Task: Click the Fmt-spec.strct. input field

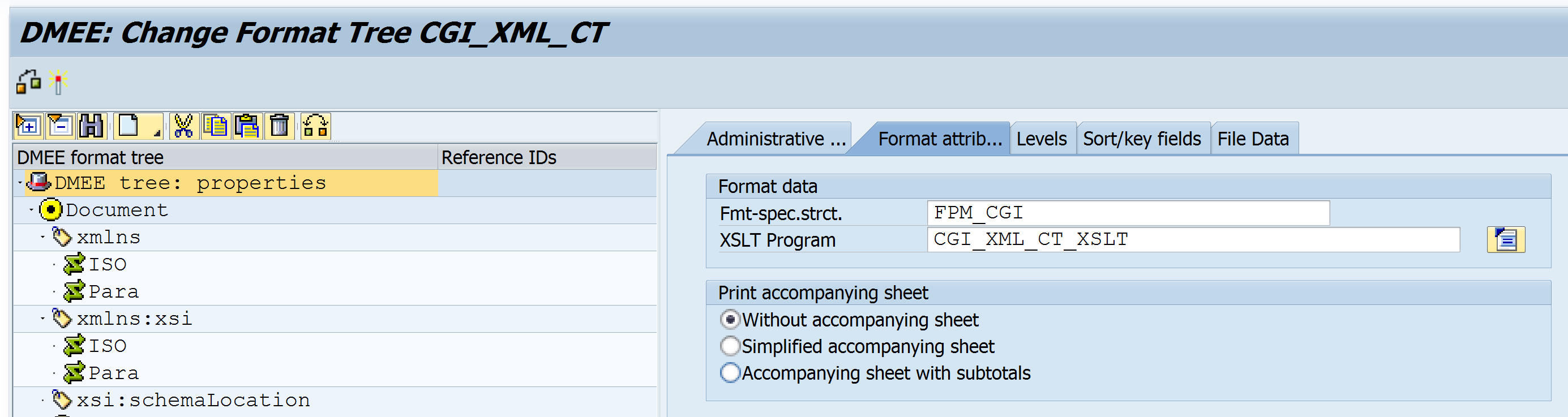Action: pyautogui.click(x=1127, y=213)
